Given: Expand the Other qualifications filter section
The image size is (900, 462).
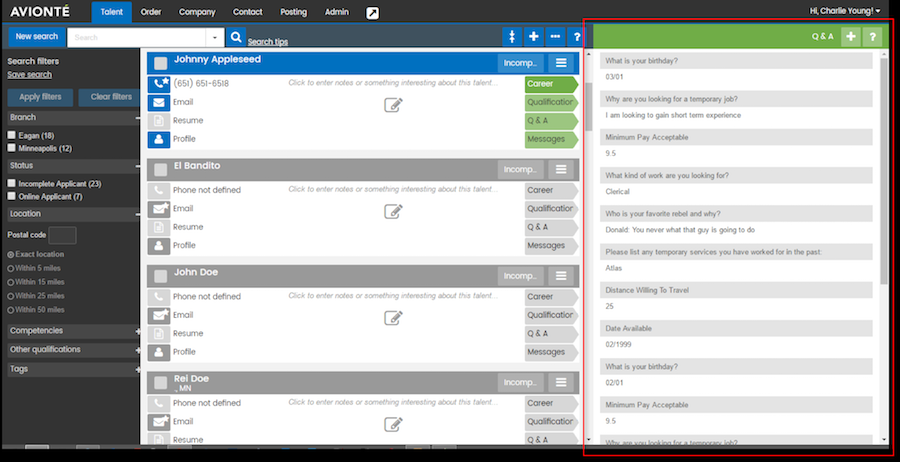Looking at the screenshot, I should click(138, 350).
